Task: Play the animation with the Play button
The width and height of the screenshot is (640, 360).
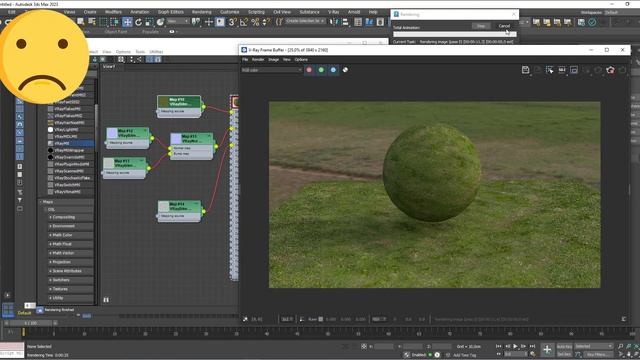Action: [x=515, y=346]
